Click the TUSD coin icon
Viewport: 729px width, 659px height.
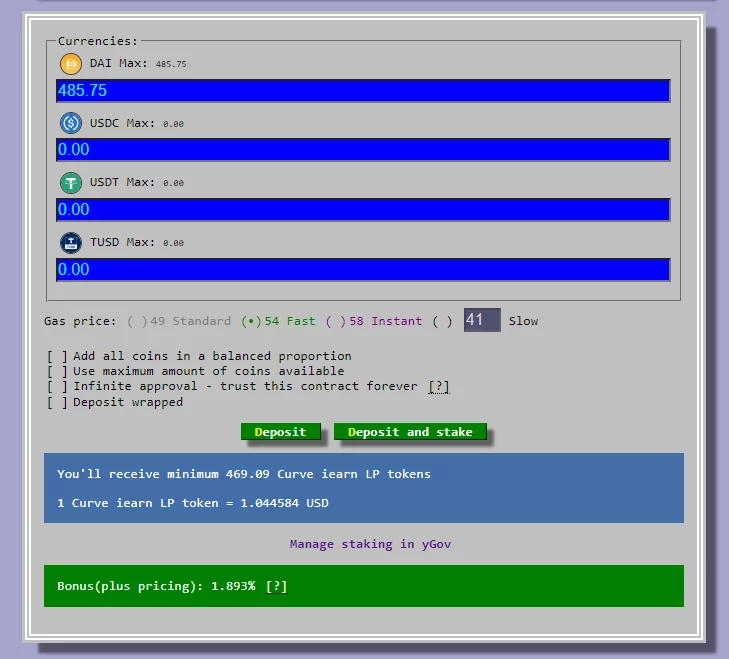pos(71,242)
